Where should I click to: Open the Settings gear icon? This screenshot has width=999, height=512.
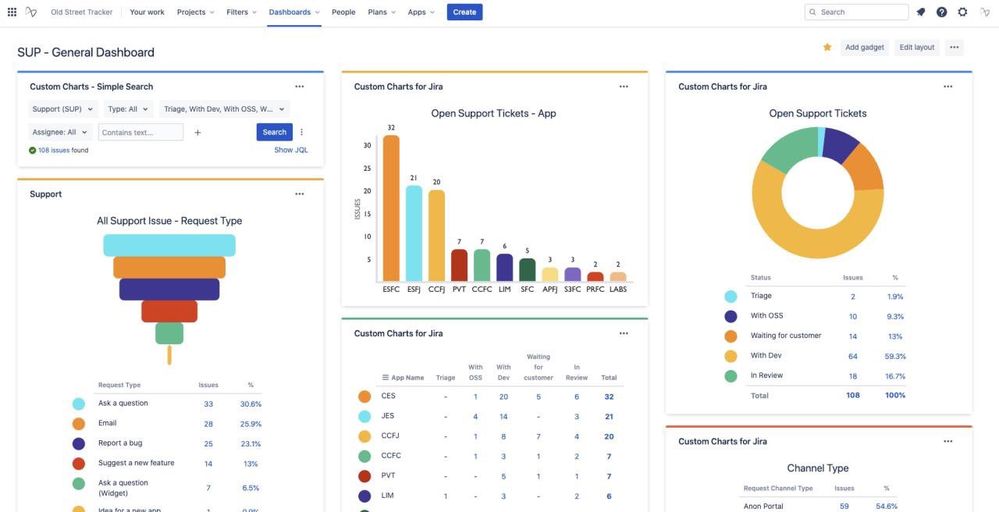pyautogui.click(x=963, y=12)
